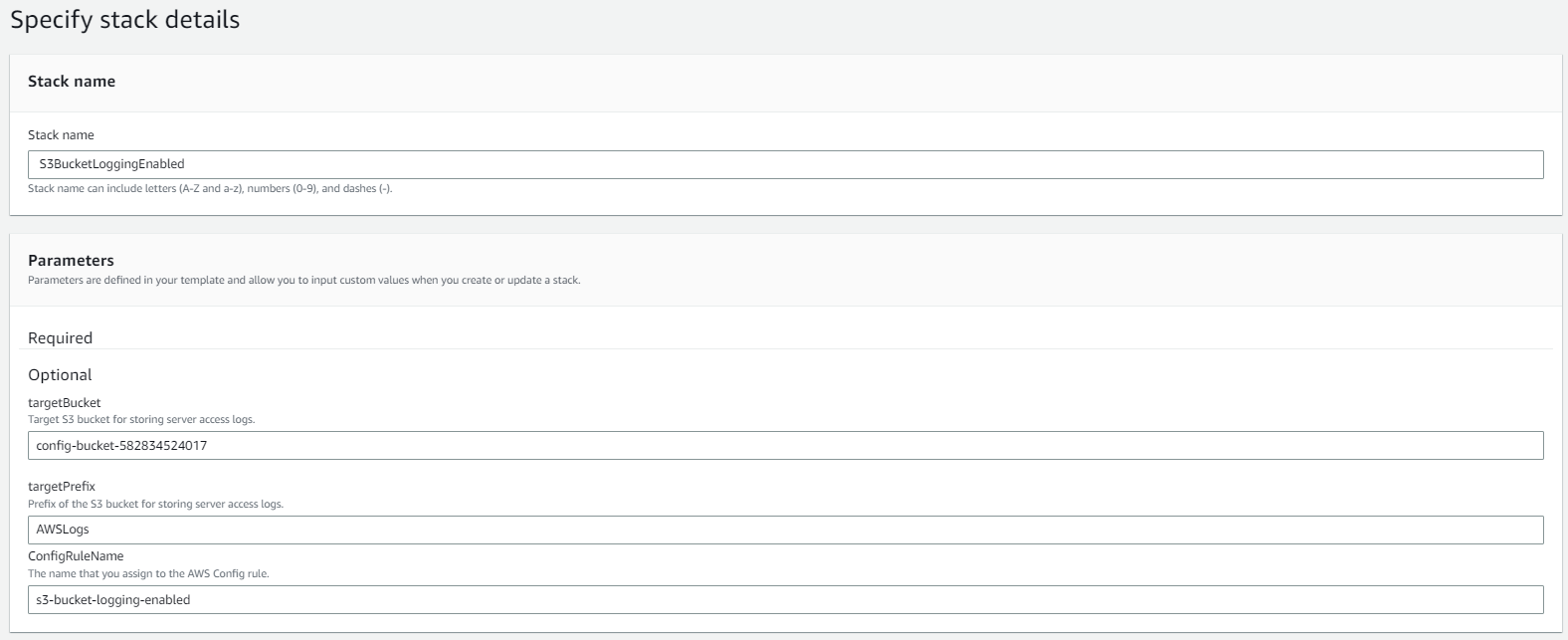
Task: Click the 'Parameters' section heading
Action: (71, 260)
